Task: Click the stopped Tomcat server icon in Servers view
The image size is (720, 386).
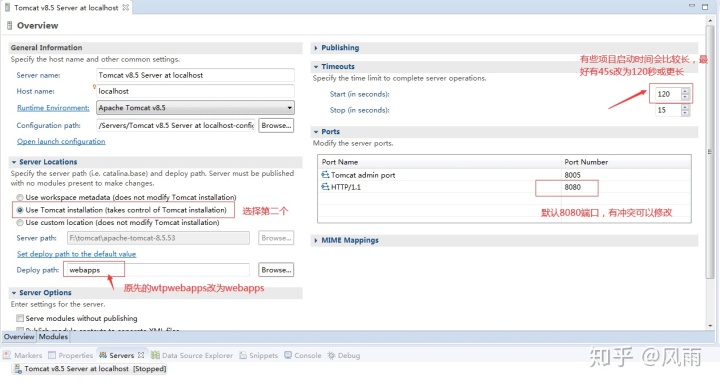Action: point(17,369)
